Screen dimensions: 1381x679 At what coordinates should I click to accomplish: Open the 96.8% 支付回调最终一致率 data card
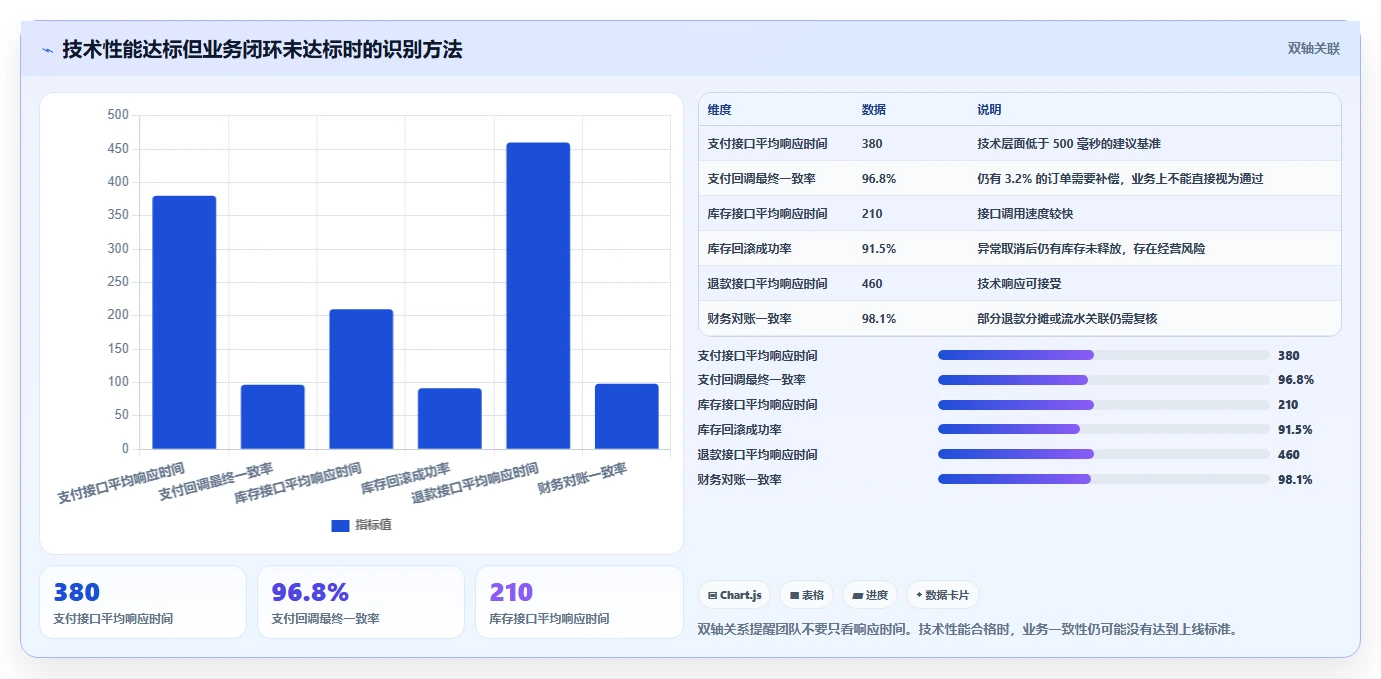(361, 602)
